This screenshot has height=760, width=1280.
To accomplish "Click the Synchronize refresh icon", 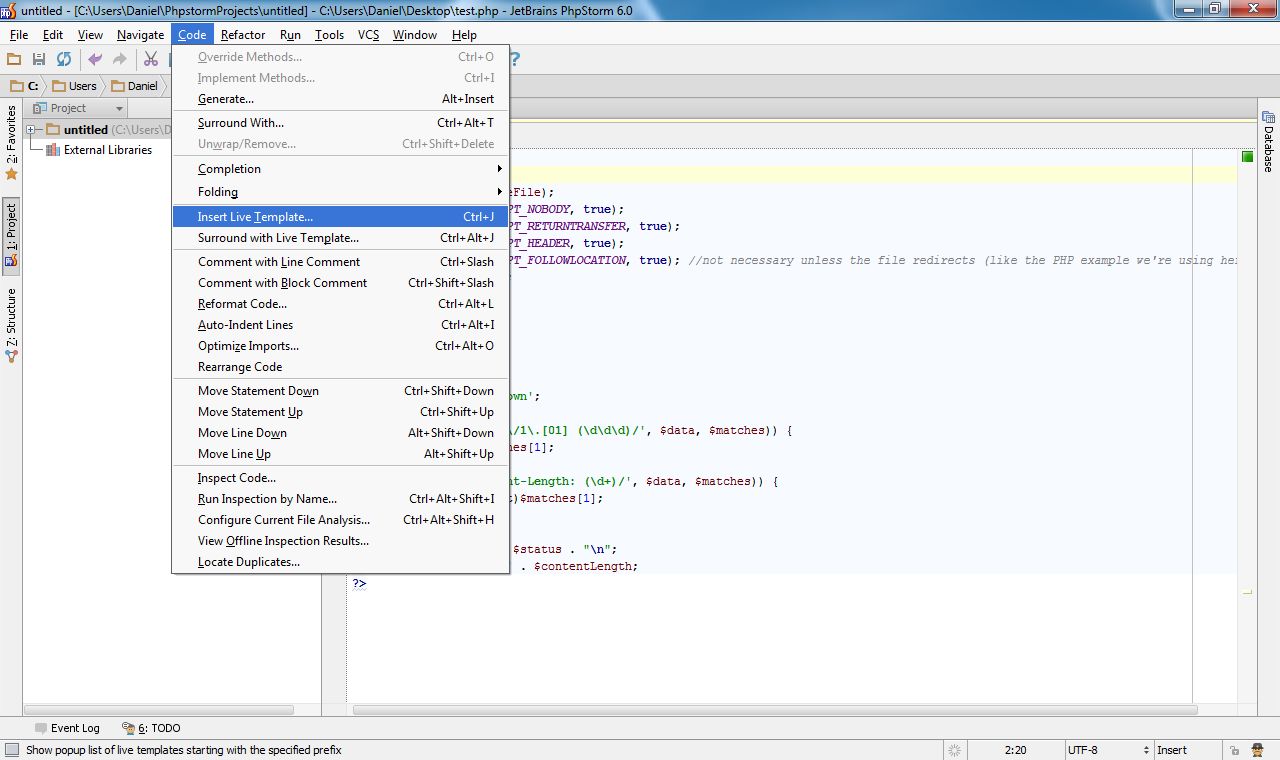I will pyautogui.click(x=64, y=60).
